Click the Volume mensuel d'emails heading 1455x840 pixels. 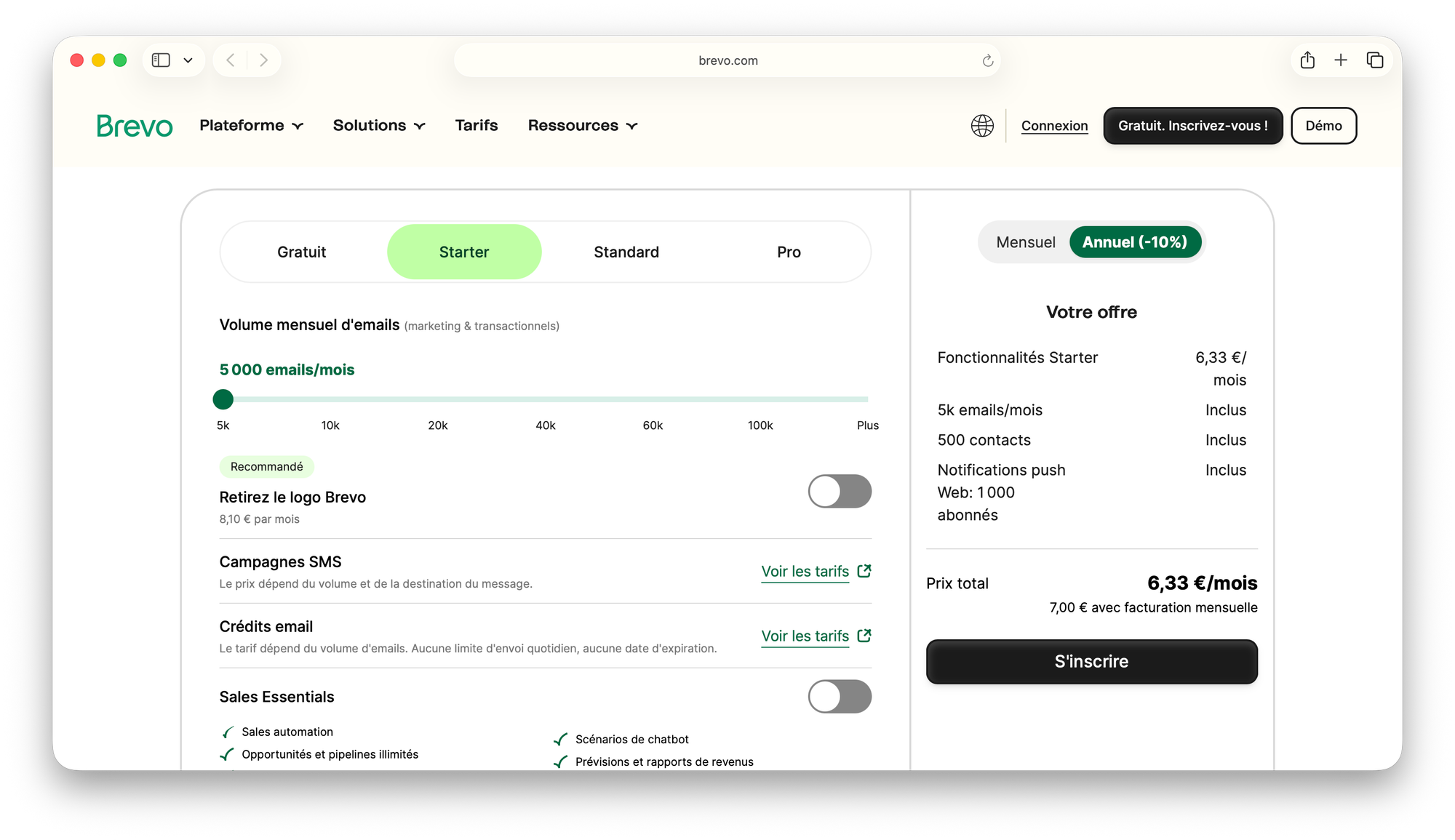309,325
